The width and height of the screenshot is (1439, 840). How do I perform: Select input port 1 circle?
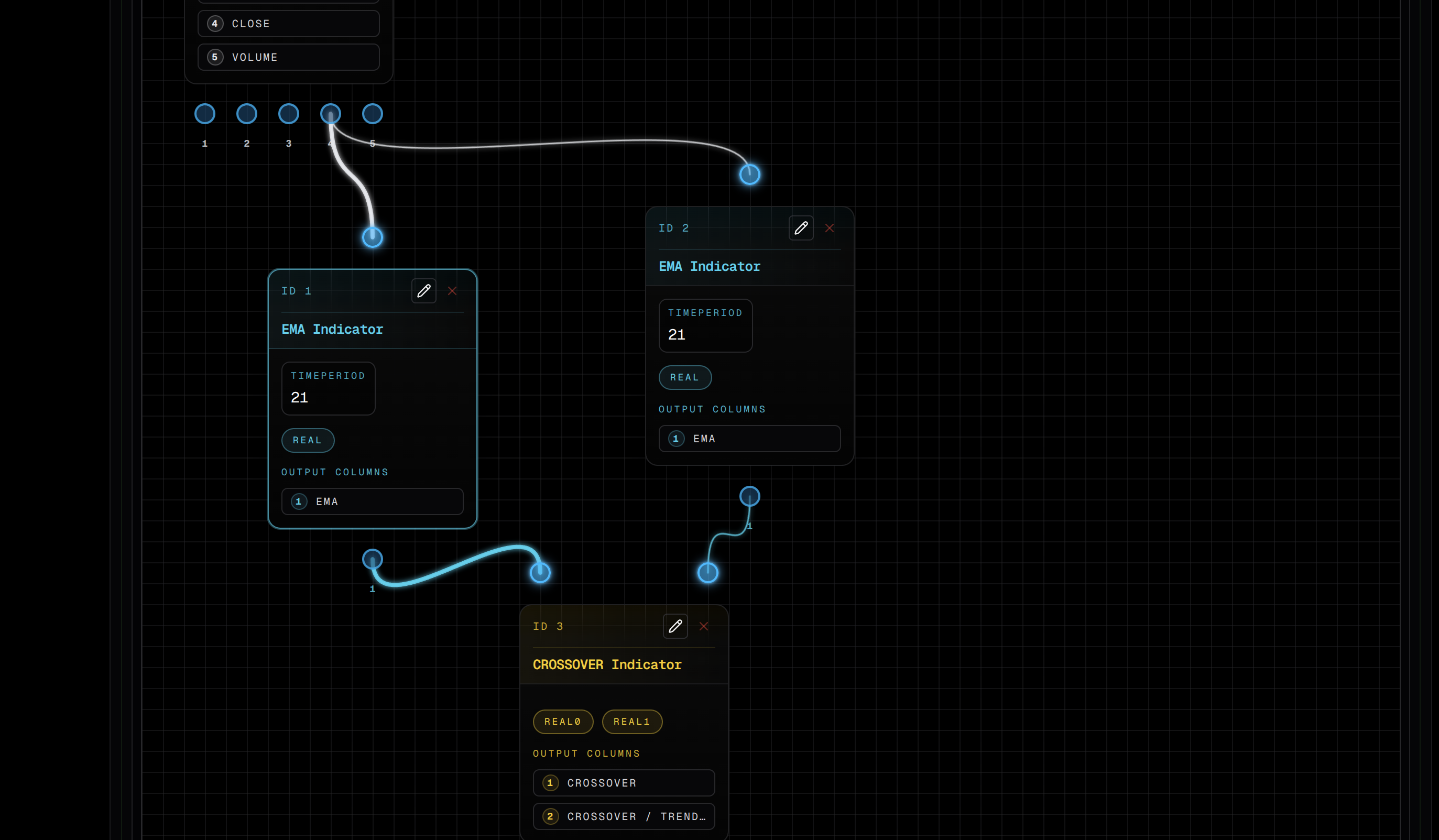[204, 114]
